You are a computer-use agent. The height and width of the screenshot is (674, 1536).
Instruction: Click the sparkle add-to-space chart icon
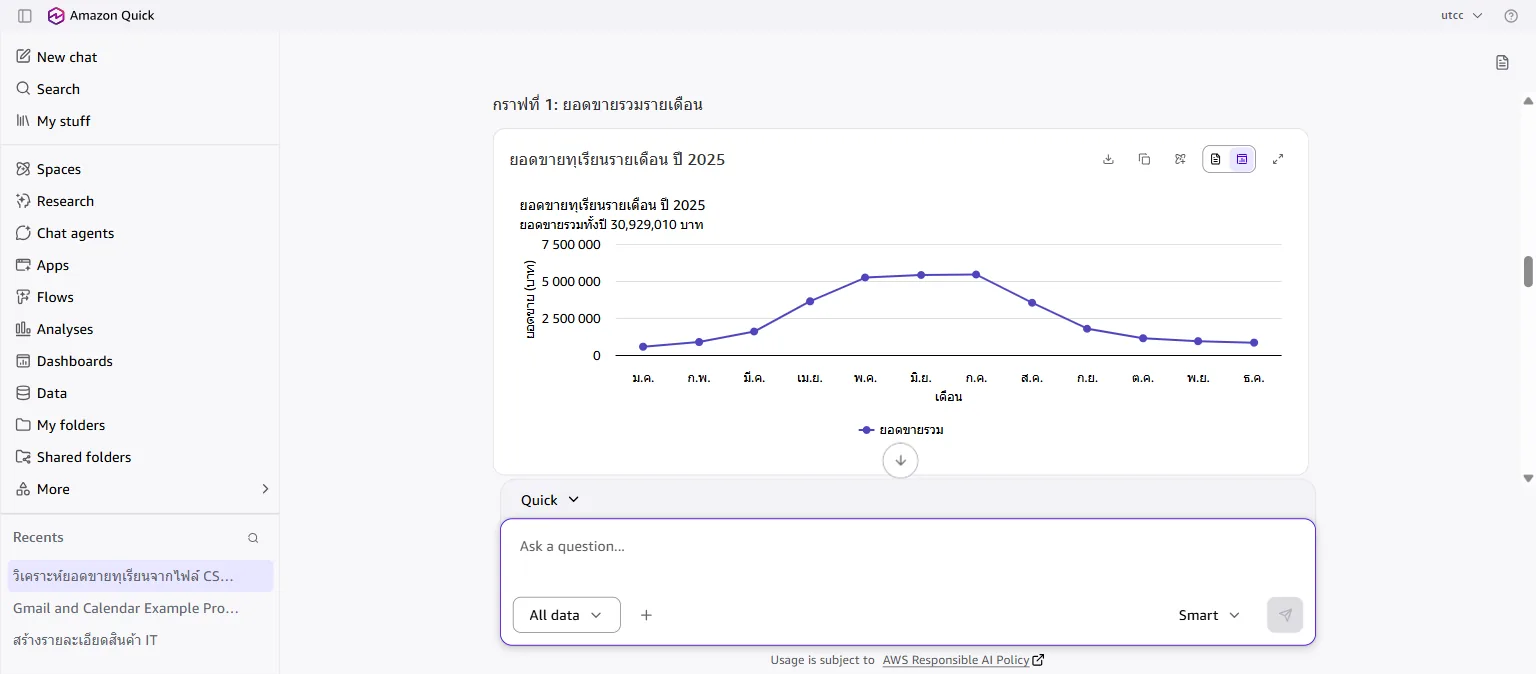point(1180,159)
